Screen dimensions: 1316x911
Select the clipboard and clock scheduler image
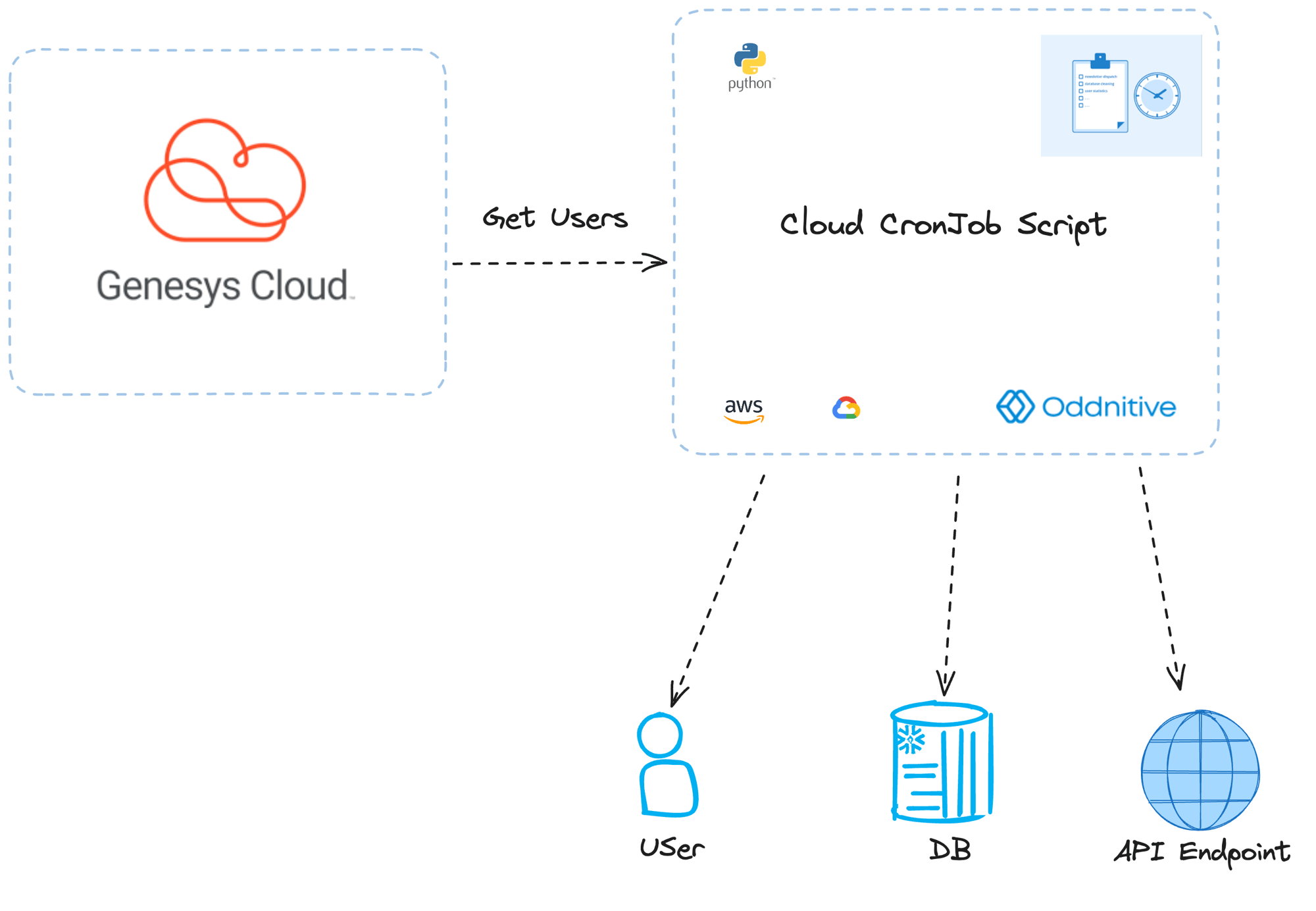[x=1121, y=95]
